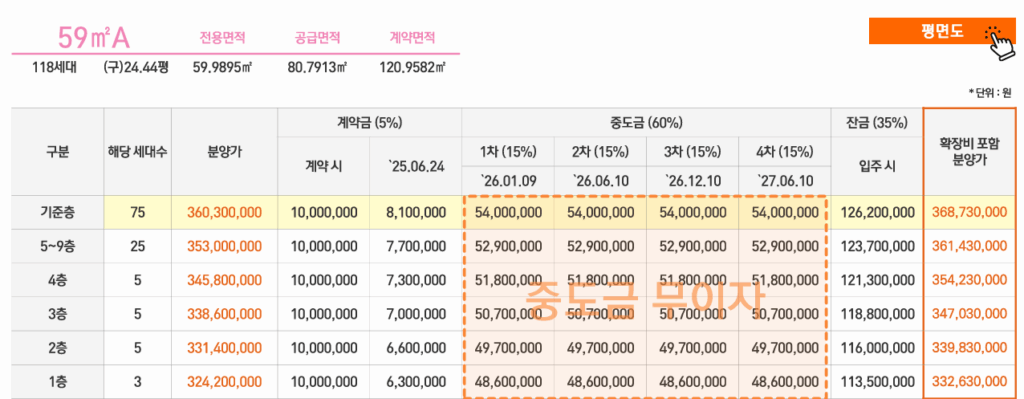Click the 368,730,000 expansion price cell
This screenshot has height=399, width=1024.
pyautogui.click(x=970, y=212)
